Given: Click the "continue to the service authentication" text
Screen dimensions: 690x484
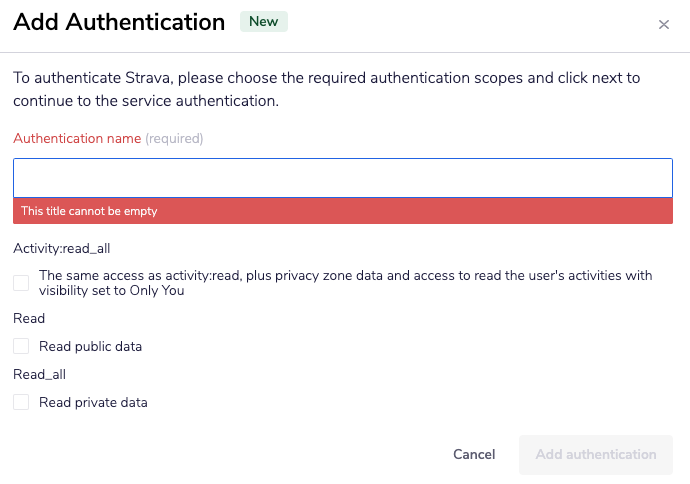Looking at the screenshot, I should [x=145, y=101].
